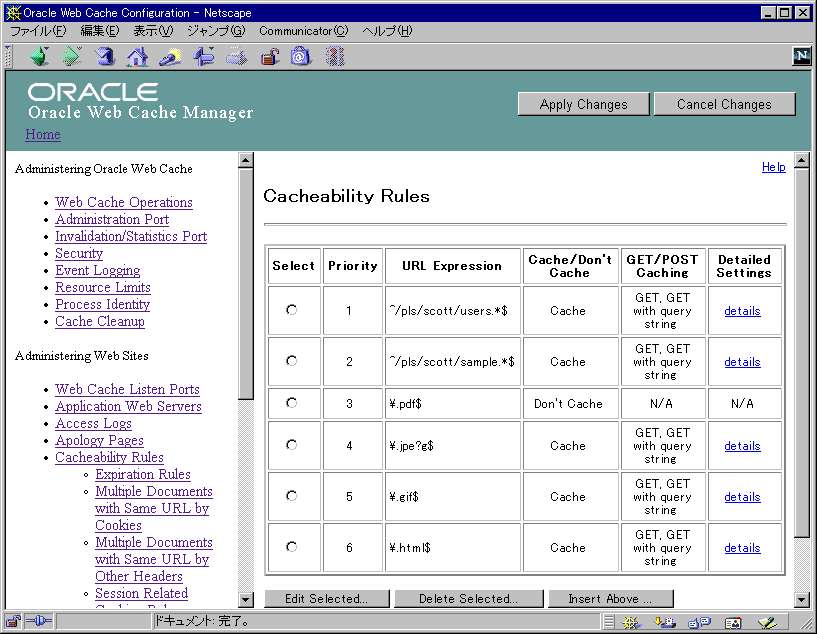Open Administration Port link
Screen dimensions: 817x634
[x=112, y=219]
